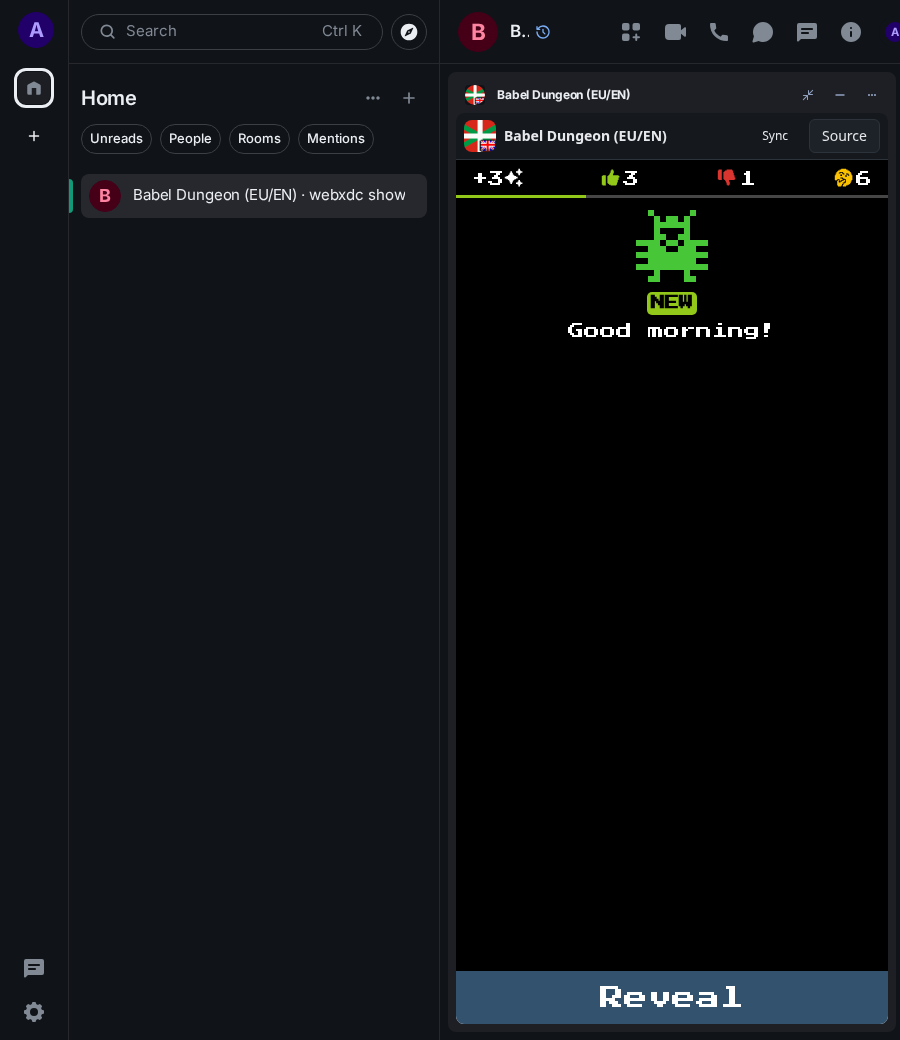Image resolution: width=900 pixels, height=1040 pixels.
Task: Open the settings gear
Action: 34,1012
